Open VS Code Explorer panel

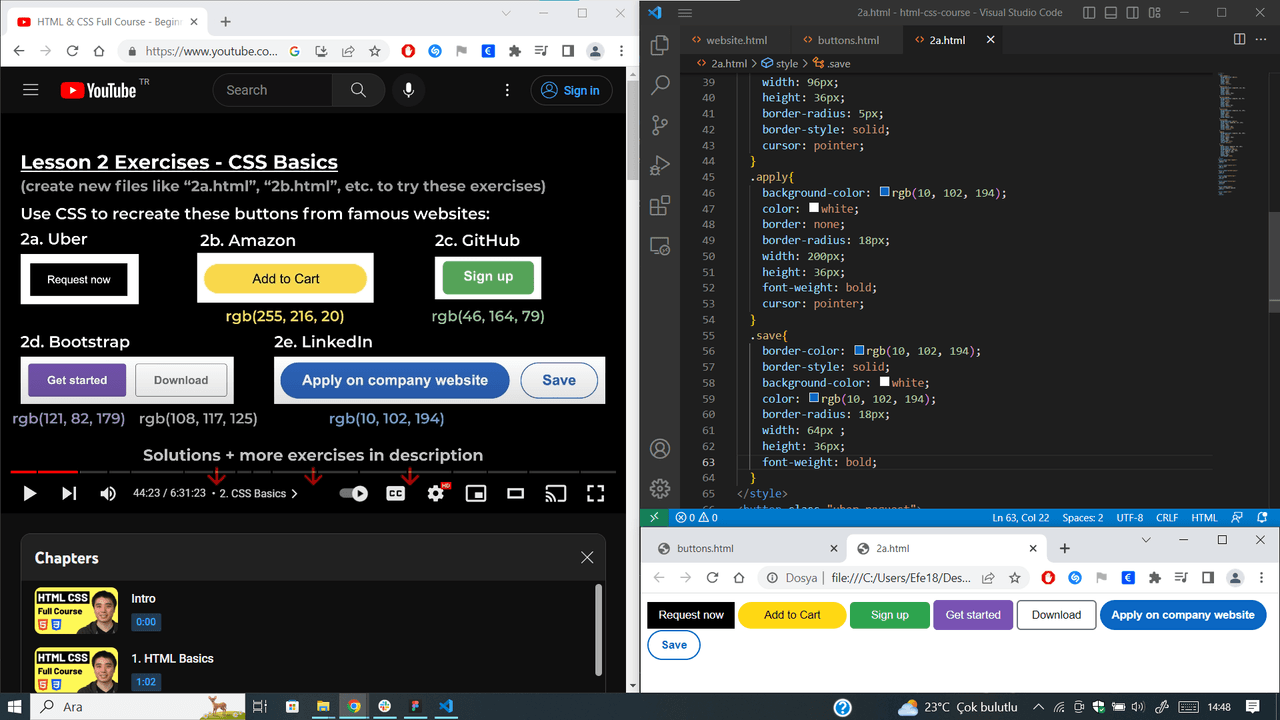660,45
